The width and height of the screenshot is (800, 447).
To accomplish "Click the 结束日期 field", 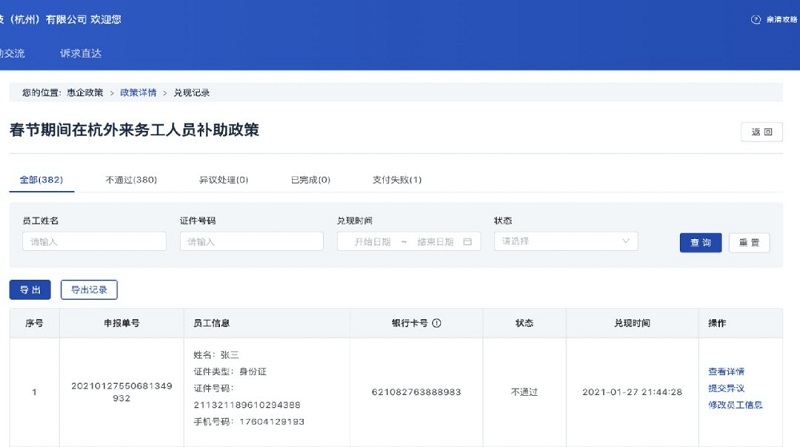I will (435, 241).
